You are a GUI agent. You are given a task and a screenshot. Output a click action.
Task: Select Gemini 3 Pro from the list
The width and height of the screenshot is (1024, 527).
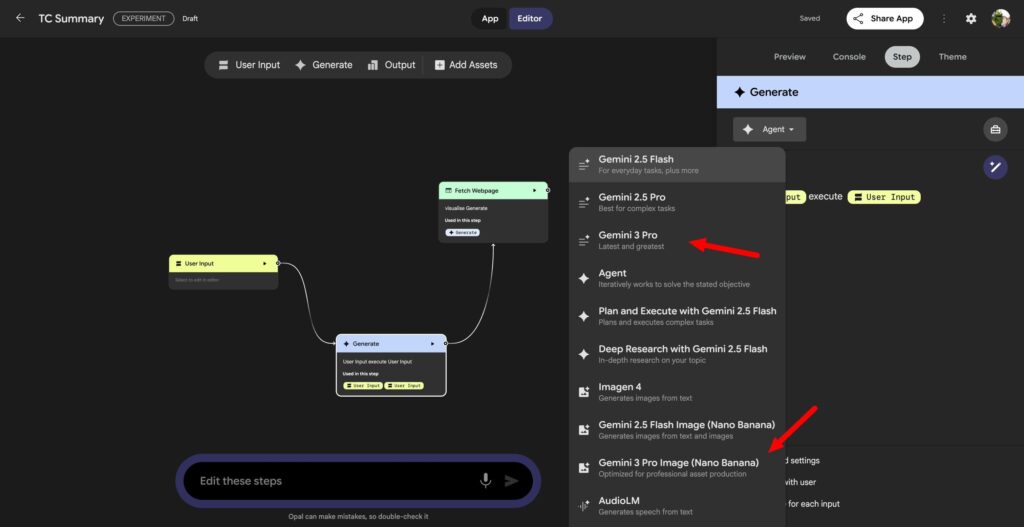(677, 240)
